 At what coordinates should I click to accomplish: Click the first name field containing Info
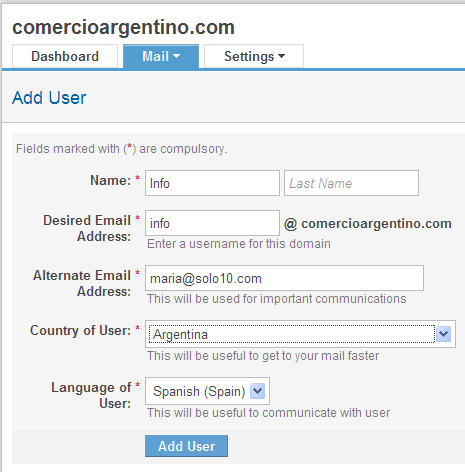[x=212, y=183]
